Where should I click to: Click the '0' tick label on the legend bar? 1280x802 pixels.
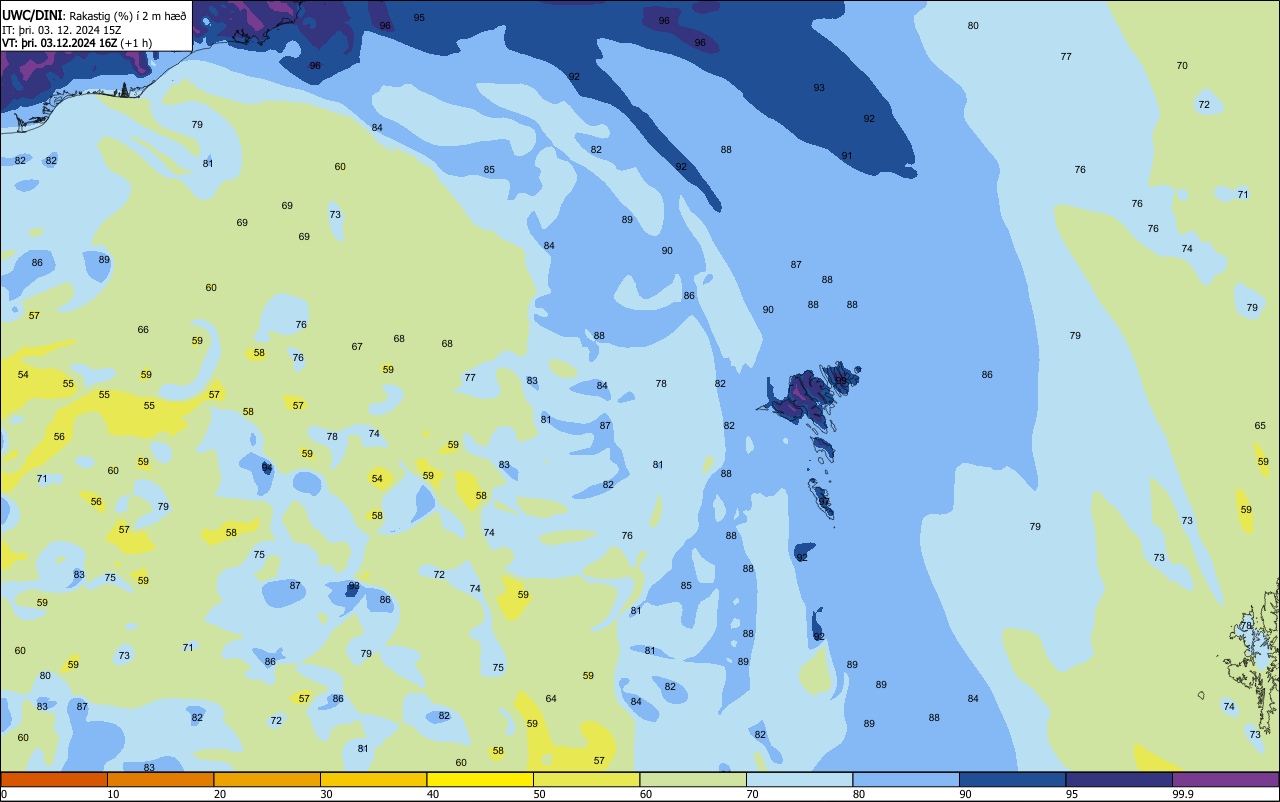pyautogui.click(x=4, y=794)
